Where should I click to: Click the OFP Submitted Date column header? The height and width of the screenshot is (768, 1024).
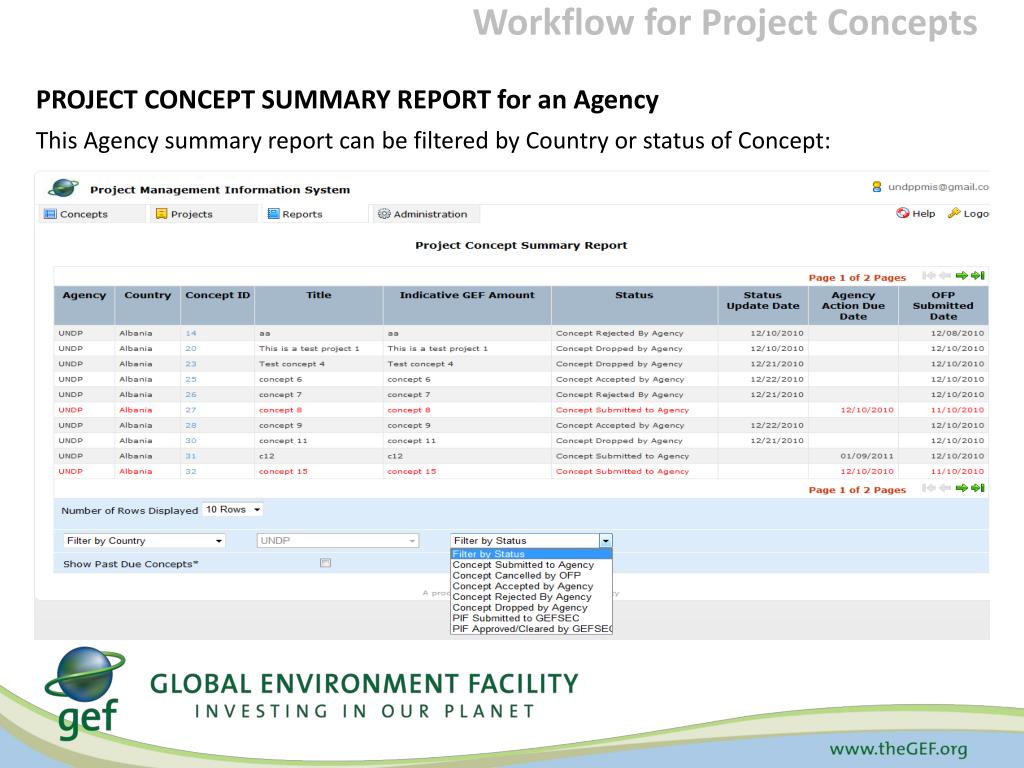point(943,306)
